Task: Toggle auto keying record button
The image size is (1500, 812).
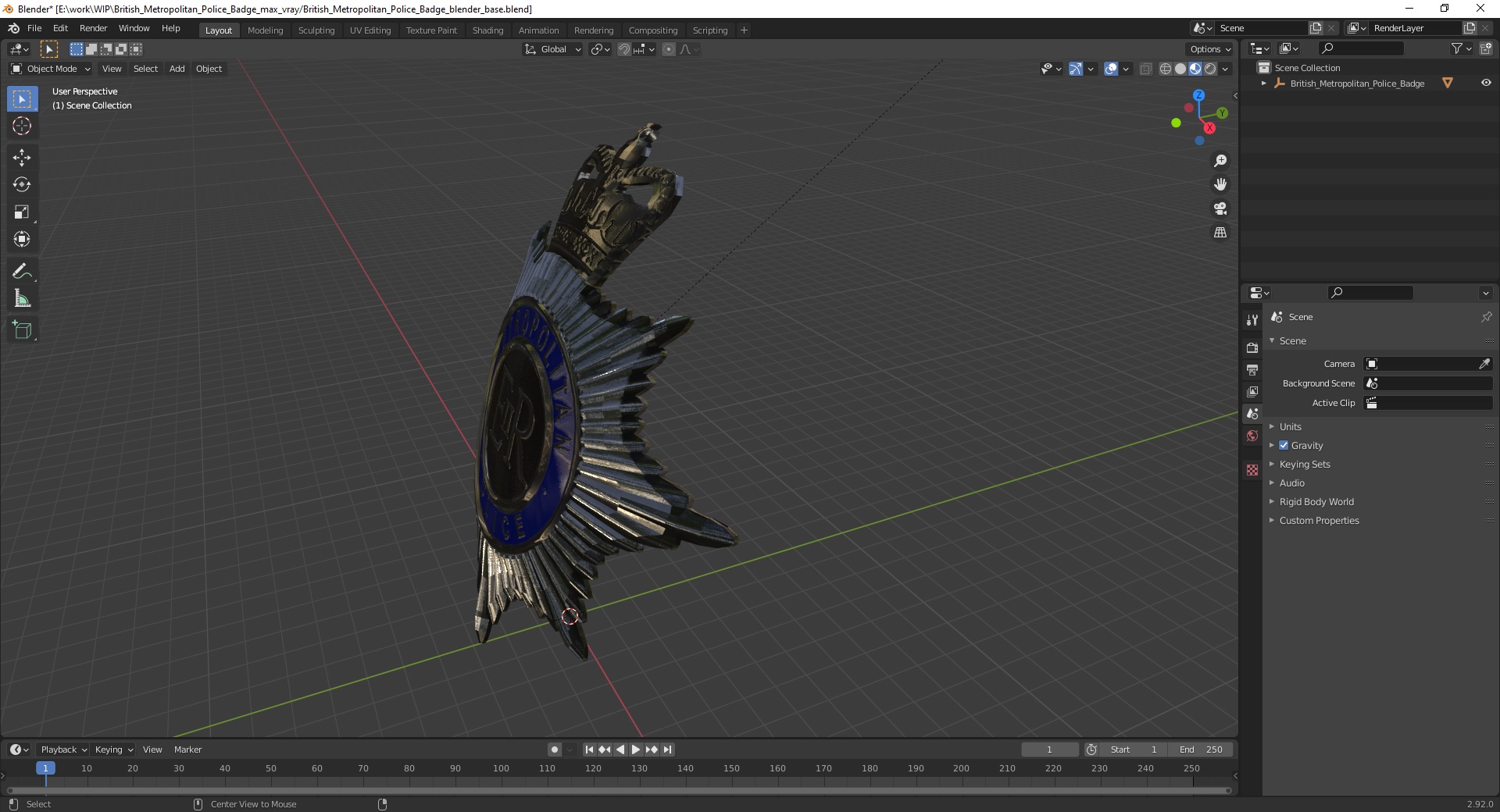Action: (555, 750)
